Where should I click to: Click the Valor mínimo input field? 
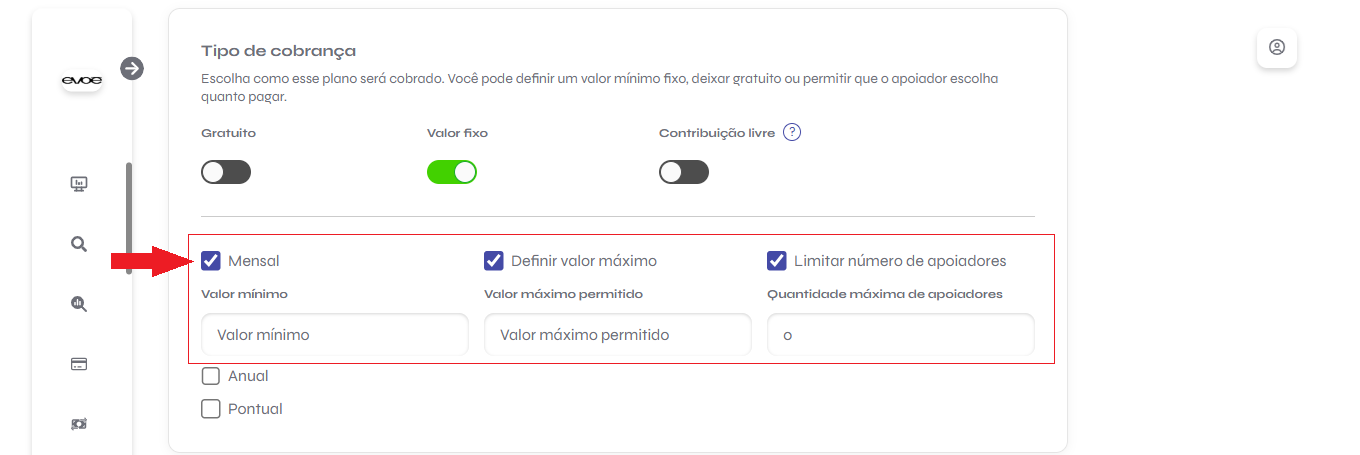coord(334,335)
